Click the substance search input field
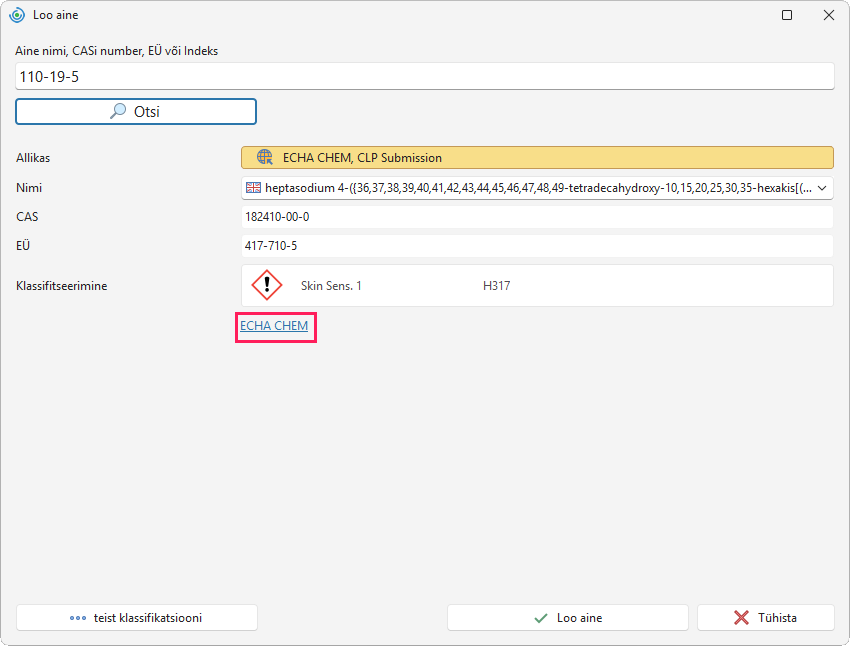Viewport: 850px width, 646px height. pos(424,76)
